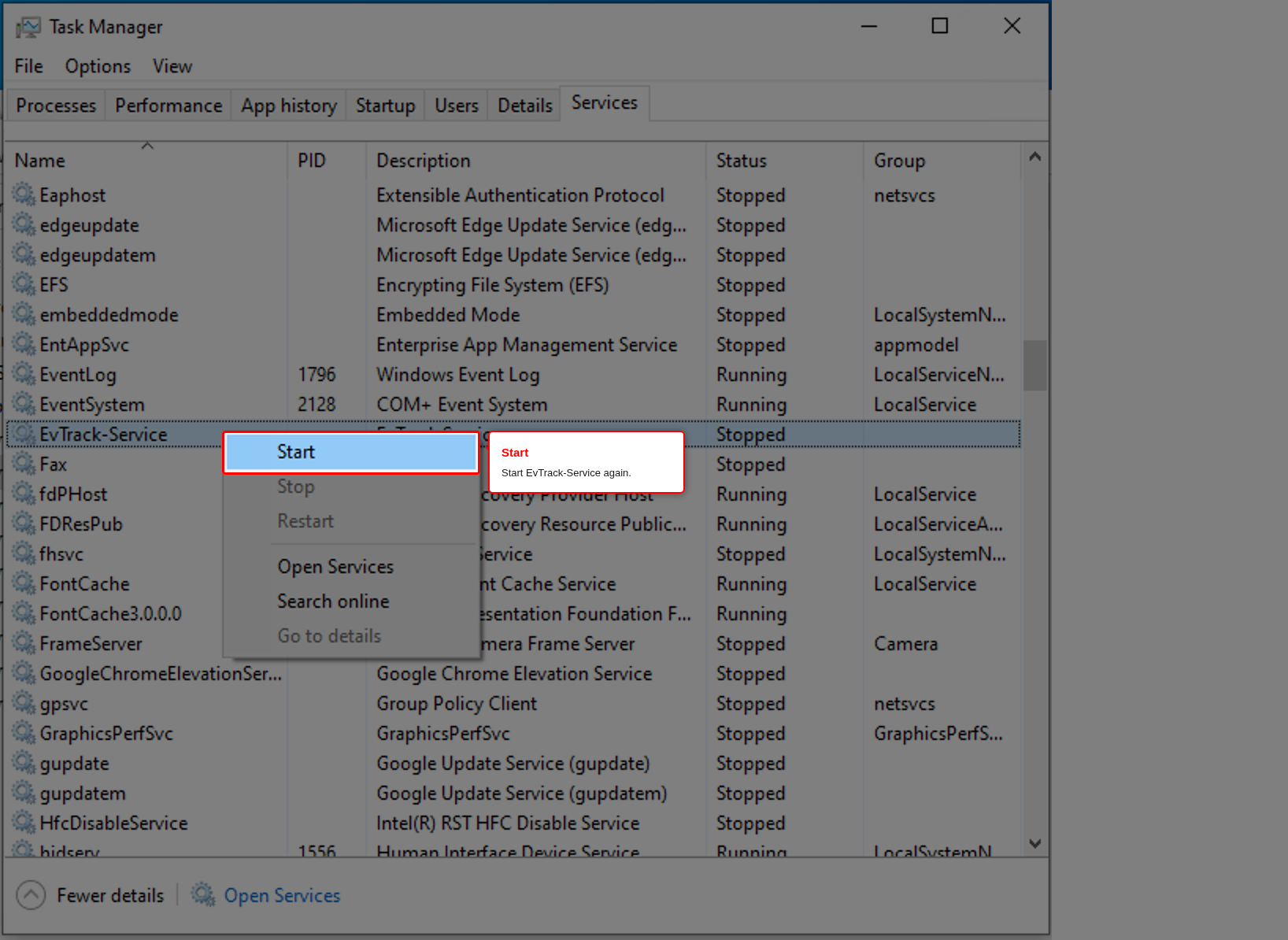Viewport: 1288px width, 940px height.
Task: Switch to the Performance tab
Action: 168,105
